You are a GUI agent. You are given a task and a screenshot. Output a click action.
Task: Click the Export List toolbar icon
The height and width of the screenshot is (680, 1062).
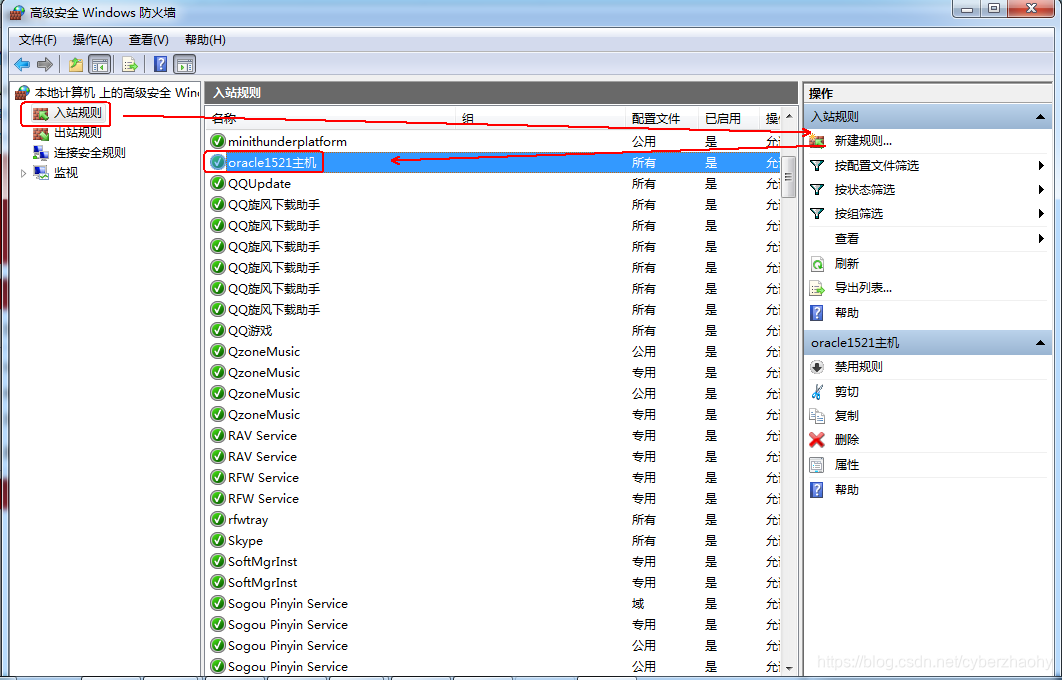coord(129,64)
